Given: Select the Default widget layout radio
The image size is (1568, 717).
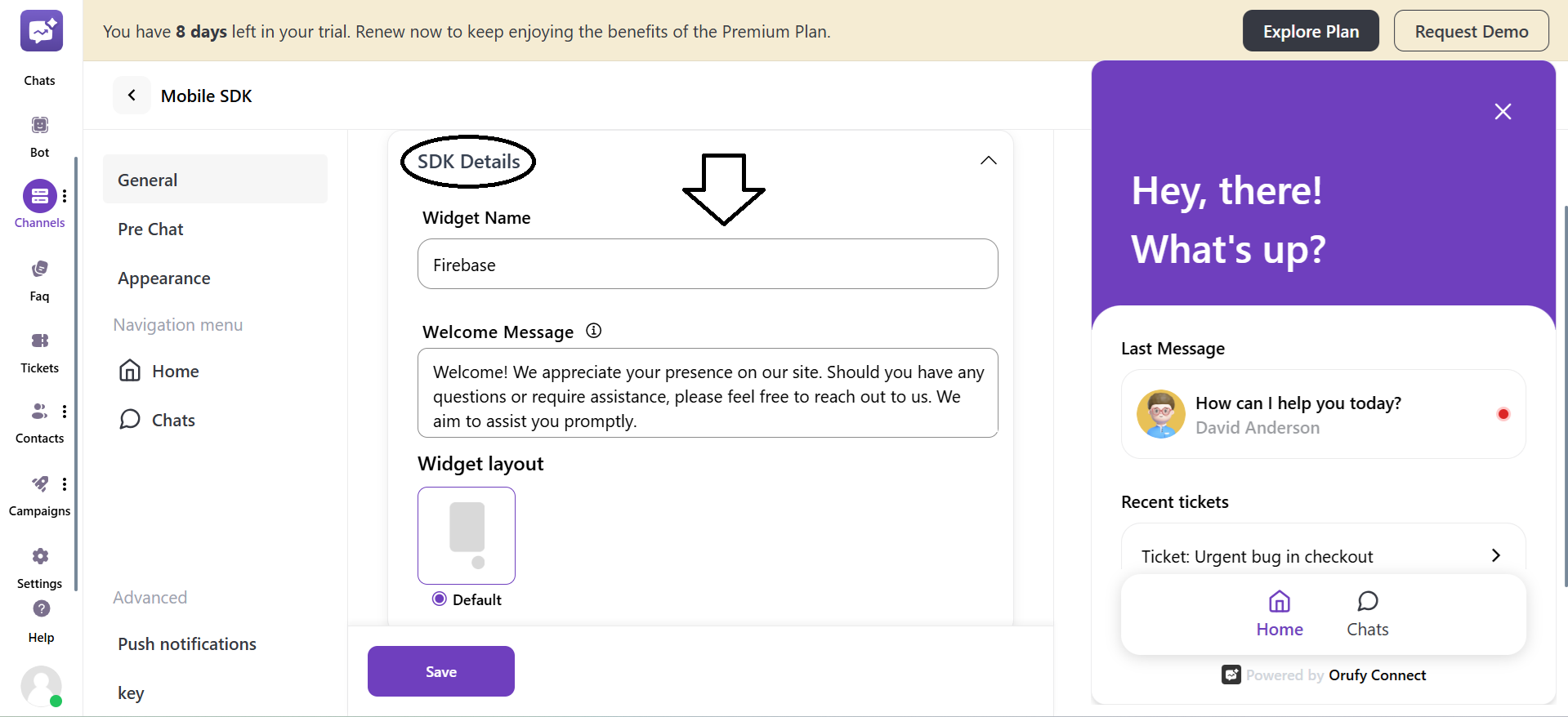Looking at the screenshot, I should 440,599.
